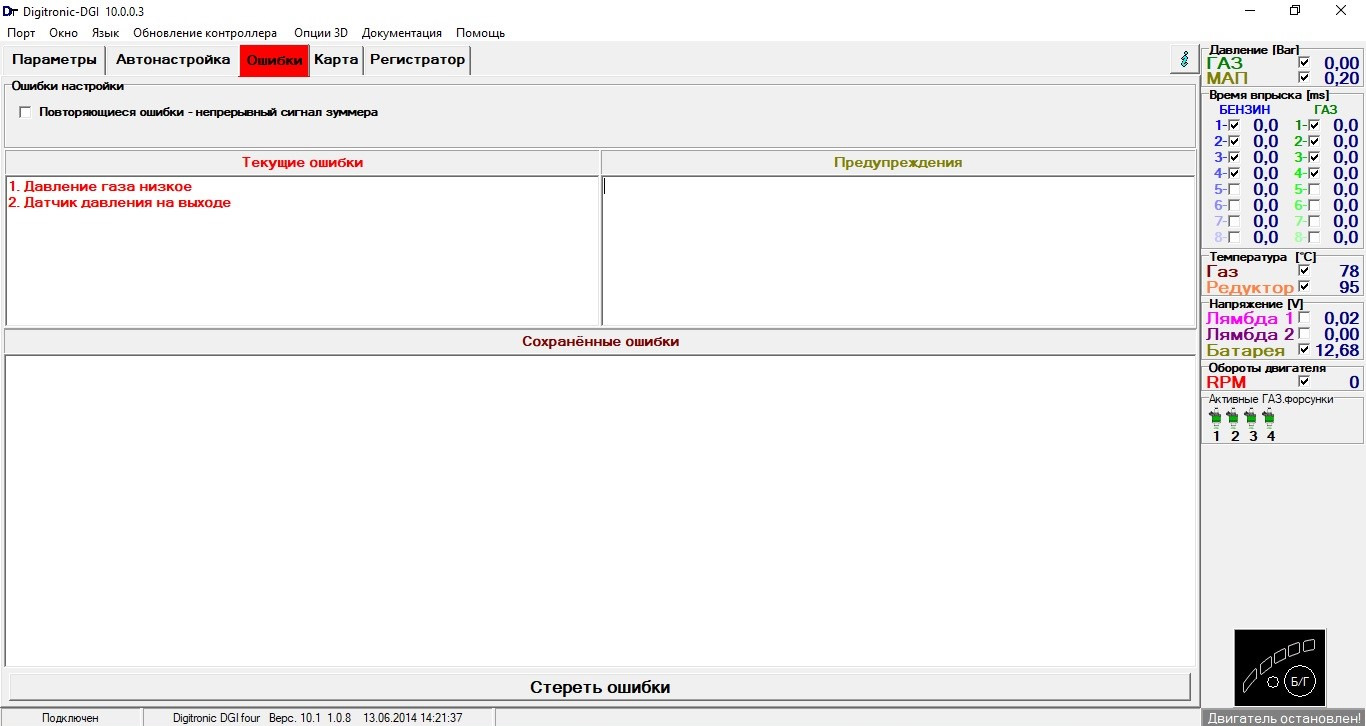The image size is (1366, 726).
Task: Enable the Лямбда 1 voltage checkbox
Action: [1303, 317]
